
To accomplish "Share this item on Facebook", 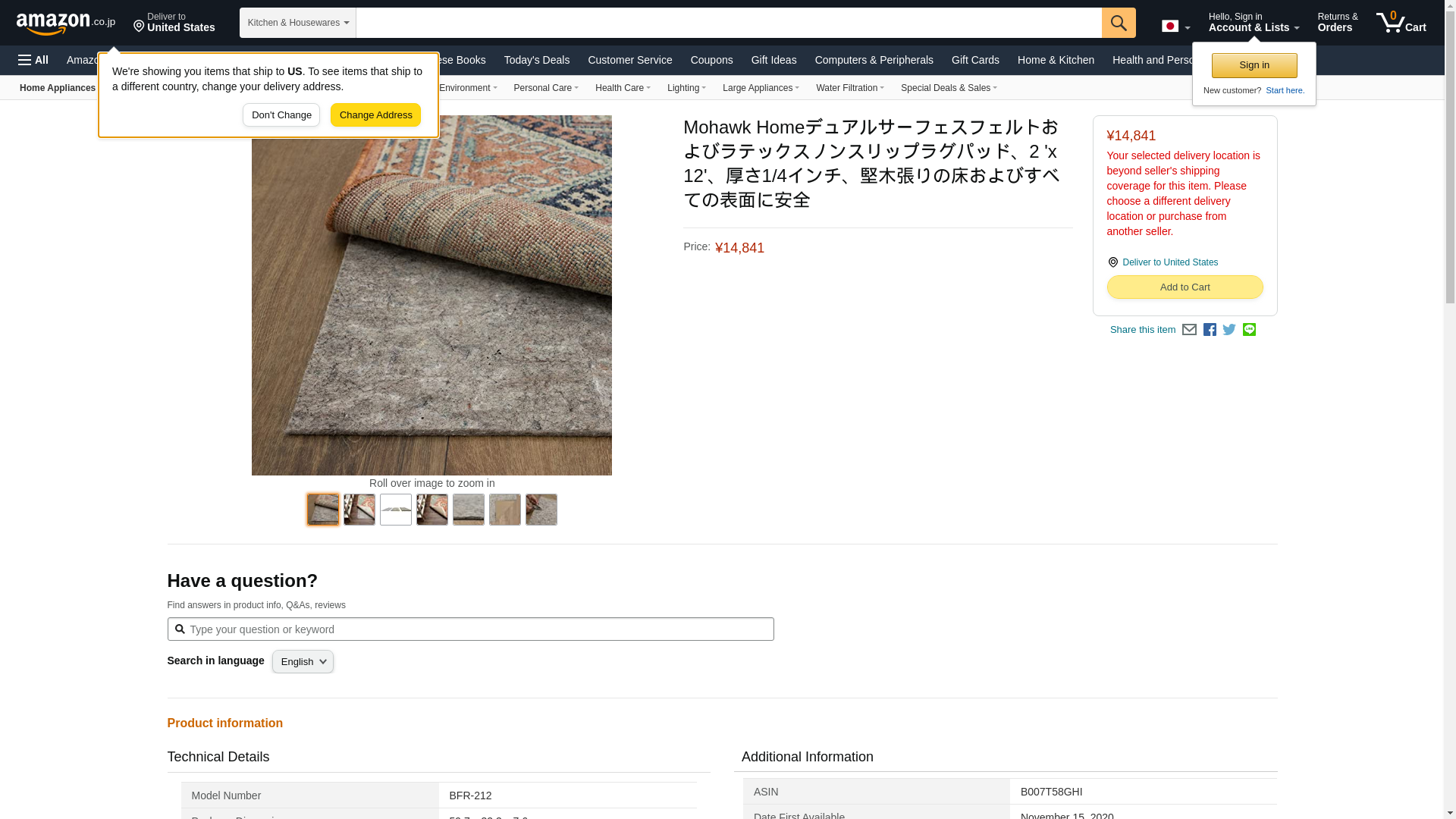I will point(1210,330).
